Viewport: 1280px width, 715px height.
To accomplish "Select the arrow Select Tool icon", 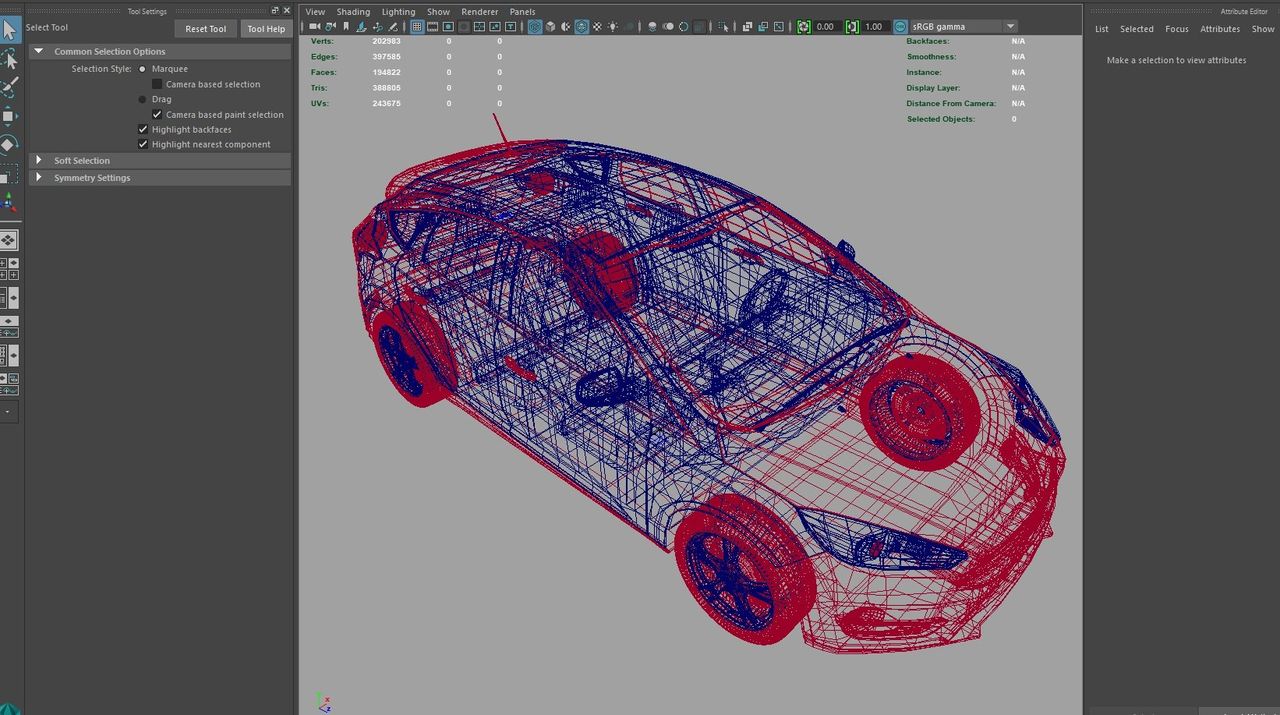I will tap(9, 28).
